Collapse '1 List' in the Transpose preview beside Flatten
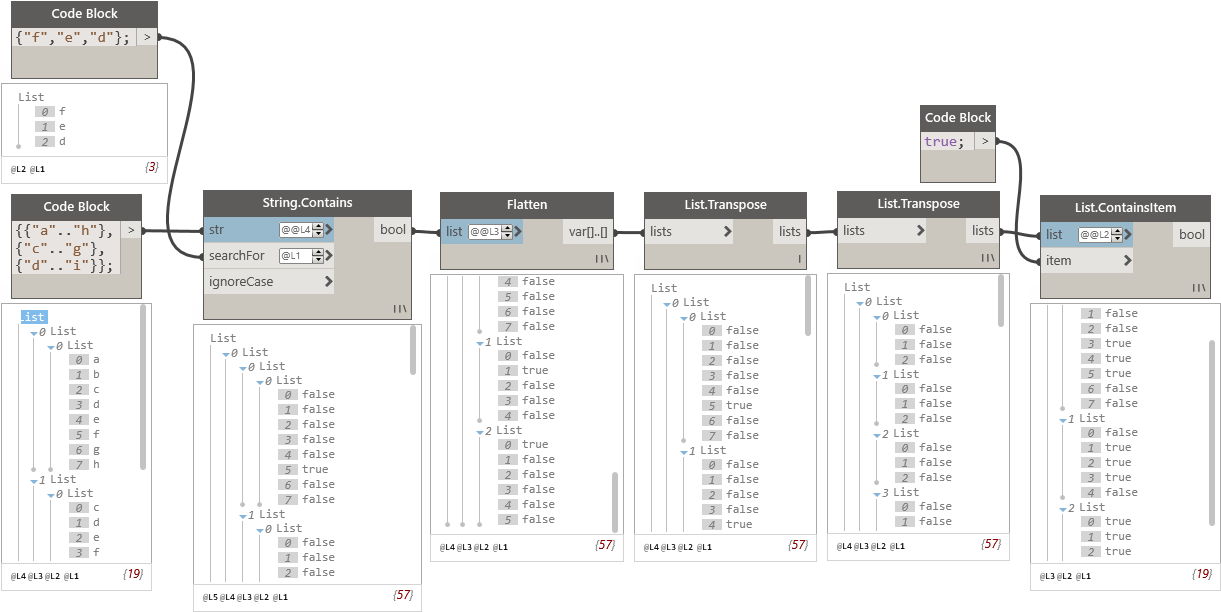 pos(682,451)
